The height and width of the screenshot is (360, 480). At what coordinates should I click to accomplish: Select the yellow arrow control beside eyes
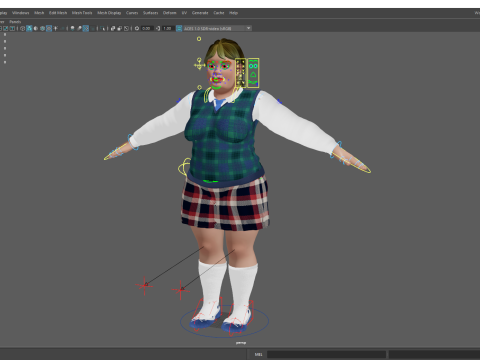point(199,64)
